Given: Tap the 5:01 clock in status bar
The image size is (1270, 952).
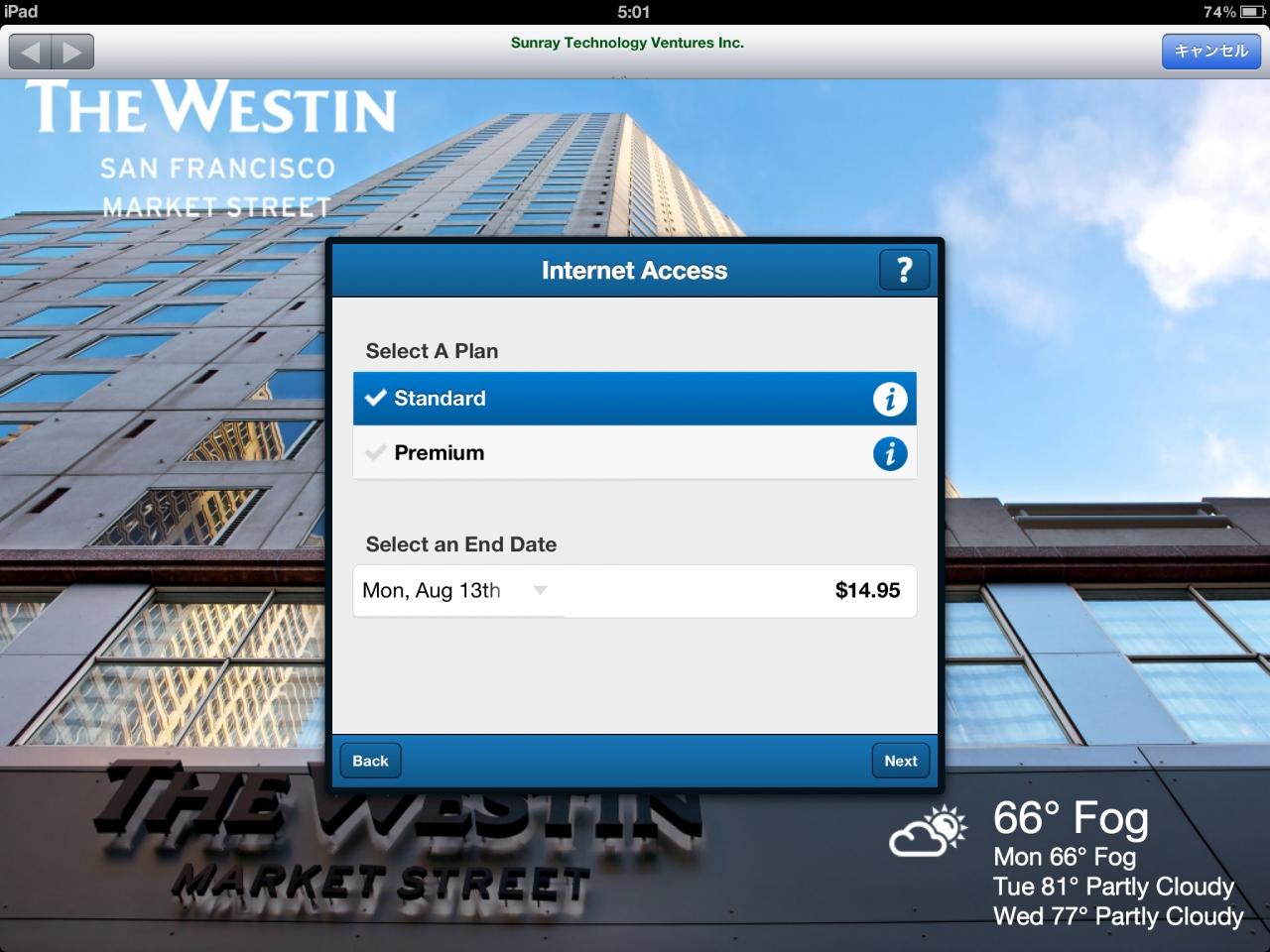Looking at the screenshot, I should point(633,12).
